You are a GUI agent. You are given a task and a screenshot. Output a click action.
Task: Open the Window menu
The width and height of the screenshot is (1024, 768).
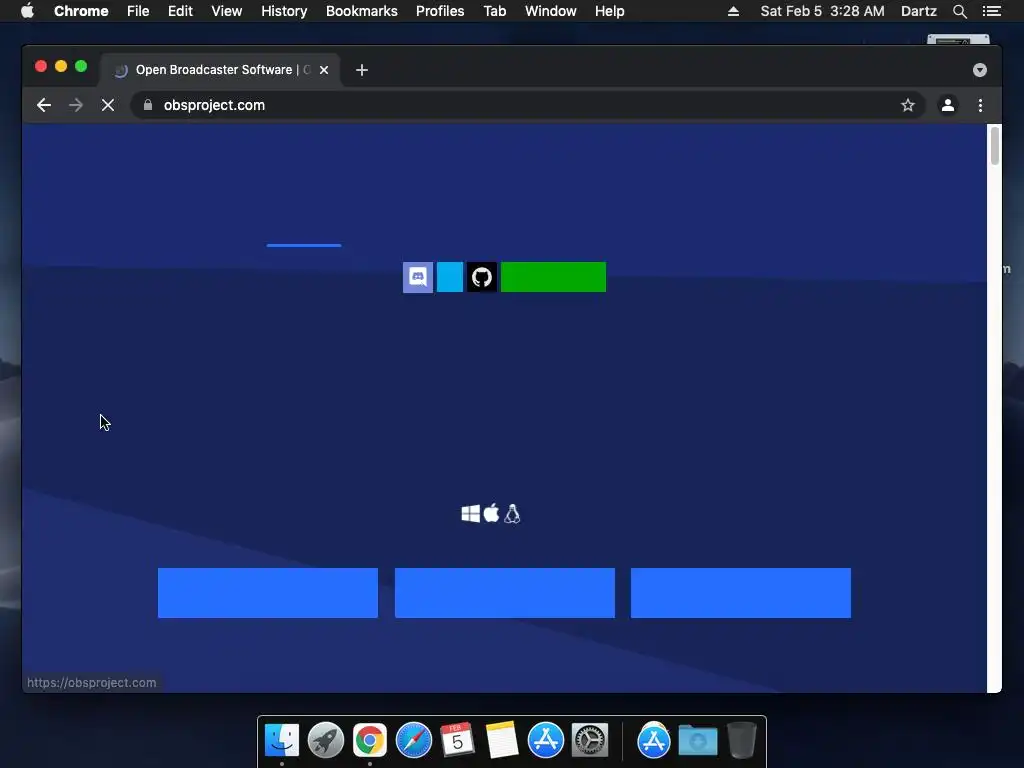click(x=551, y=11)
